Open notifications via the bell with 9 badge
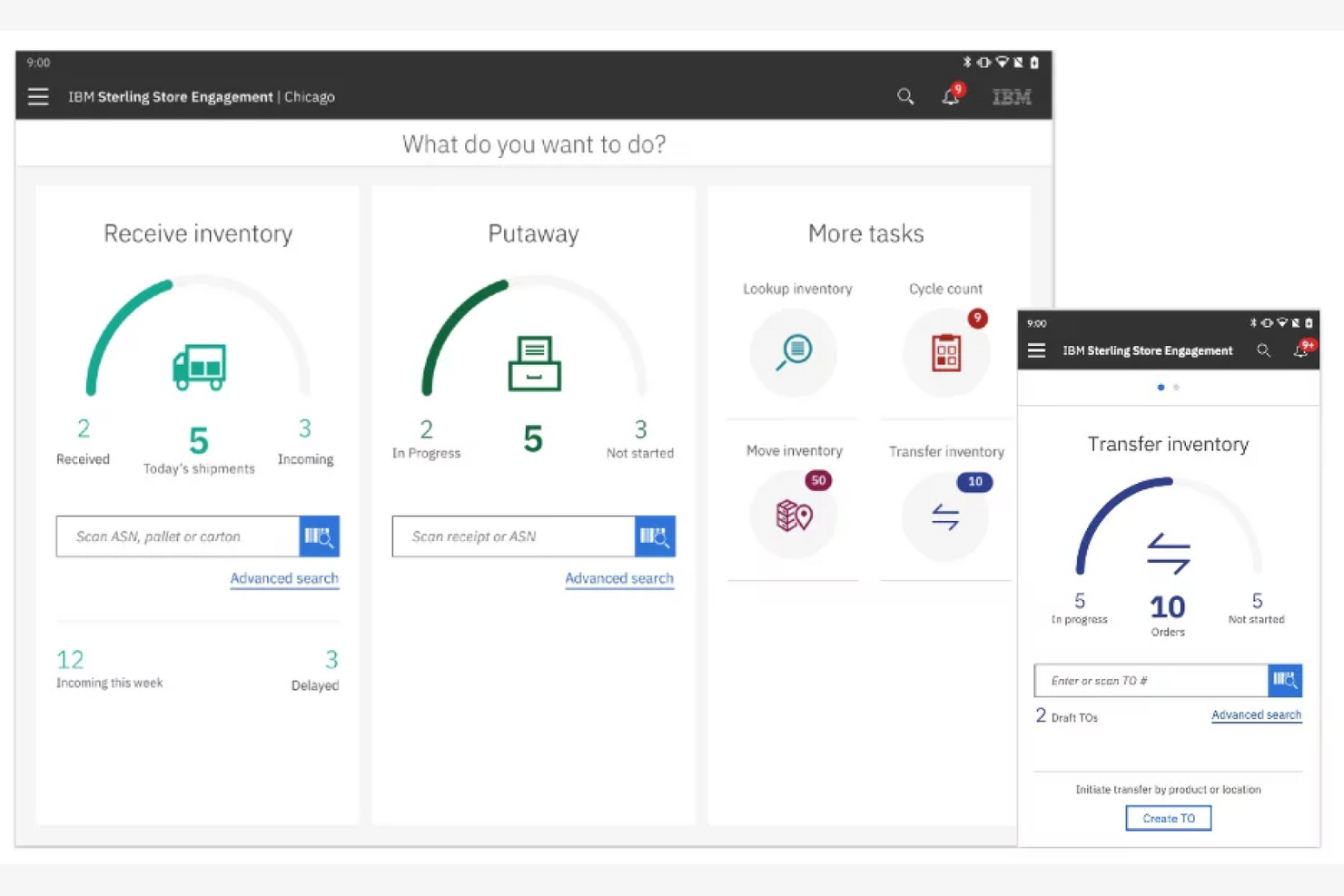 coord(950,96)
